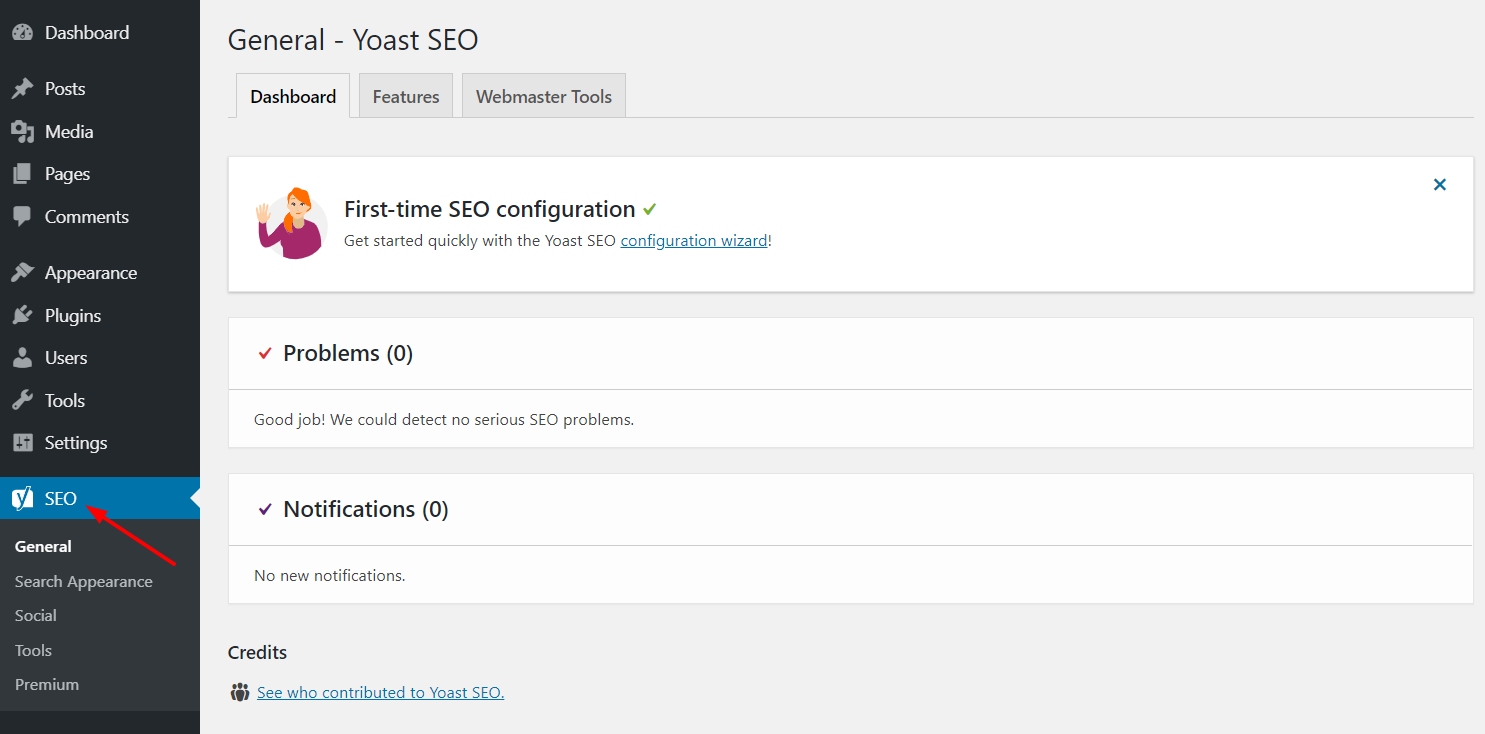The image size is (1485, 734).
Task: Open See who contributed to Yoast SEO
Action: (380, 692)
